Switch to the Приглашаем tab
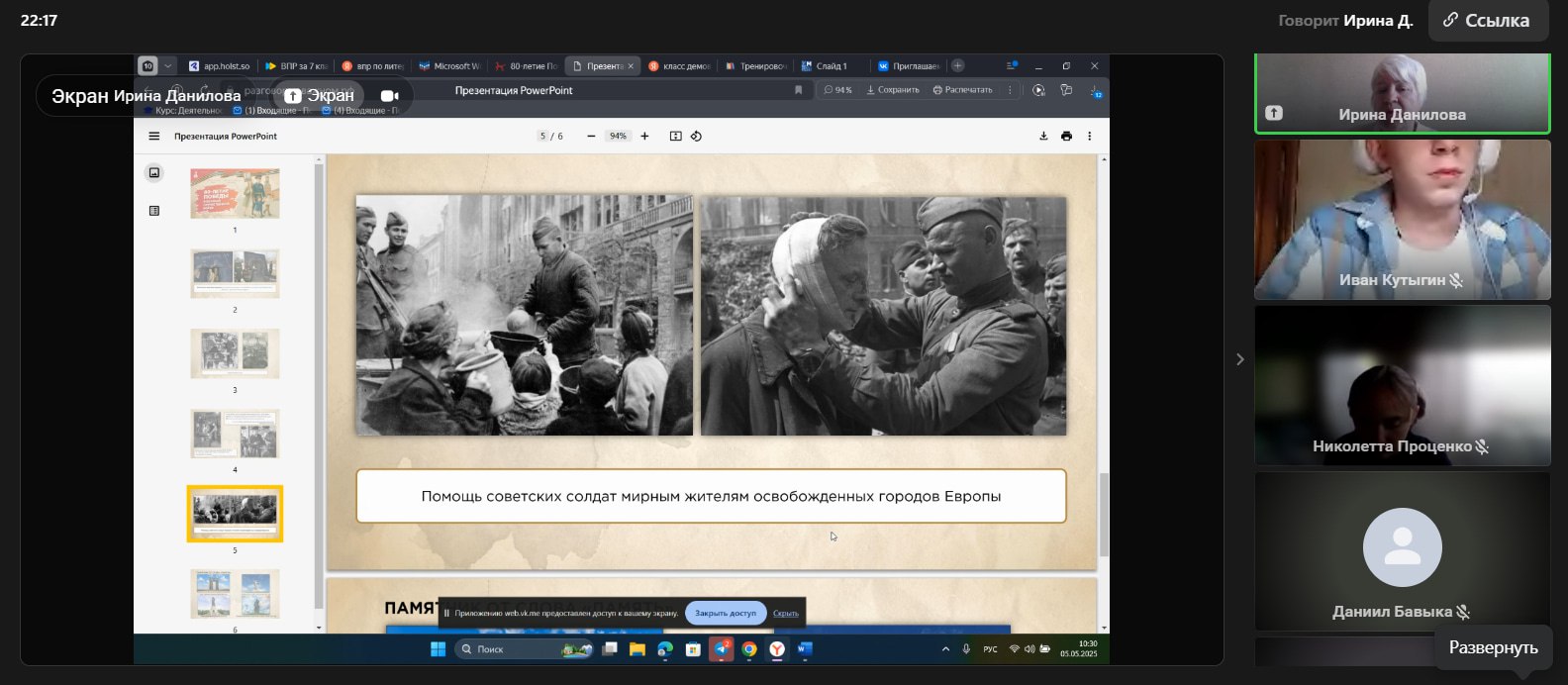 [x=909, y=66]
